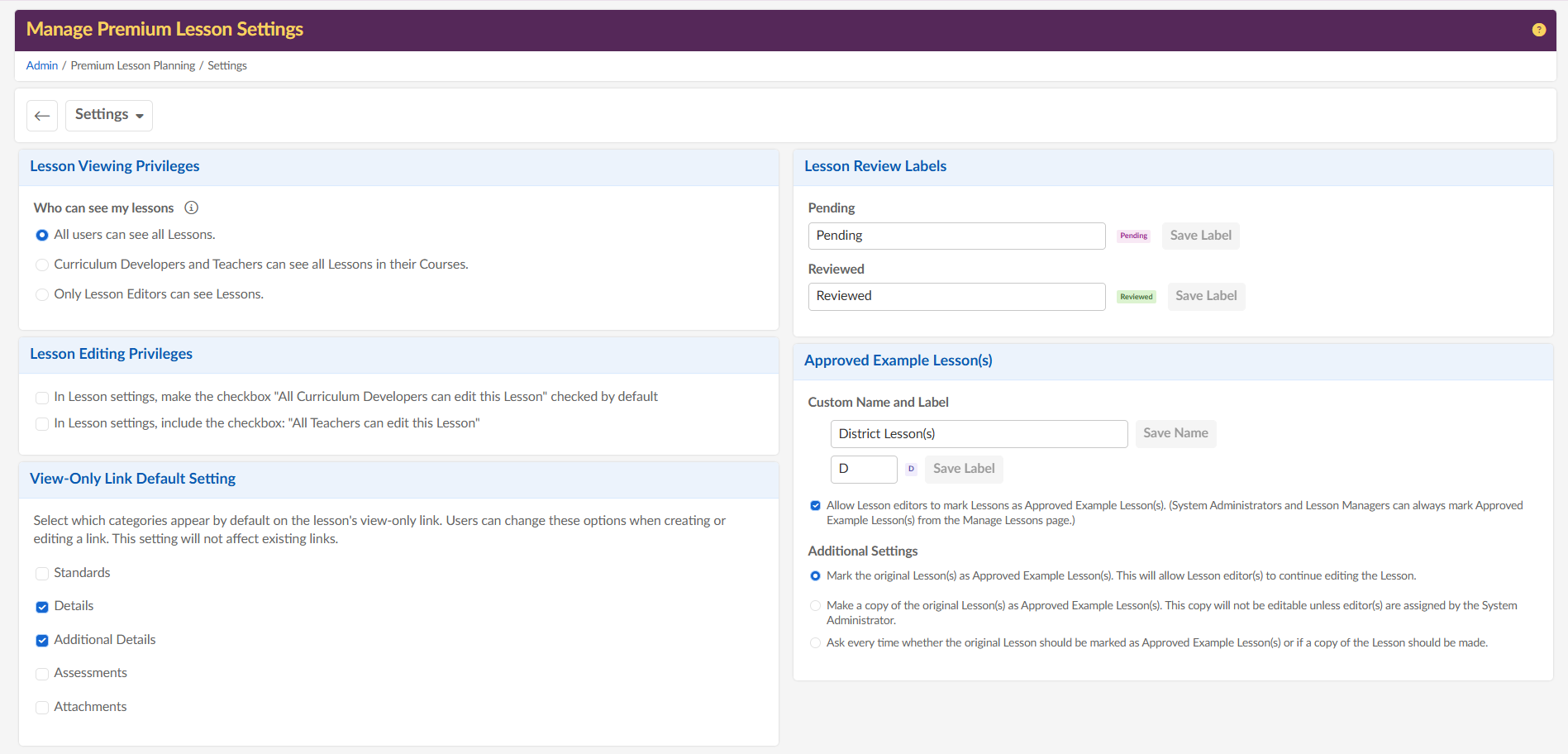This screenshot has width=1568, height=754.
Task: Select Only Lesson Editors can see Lessons
Action: click(42, 295)
